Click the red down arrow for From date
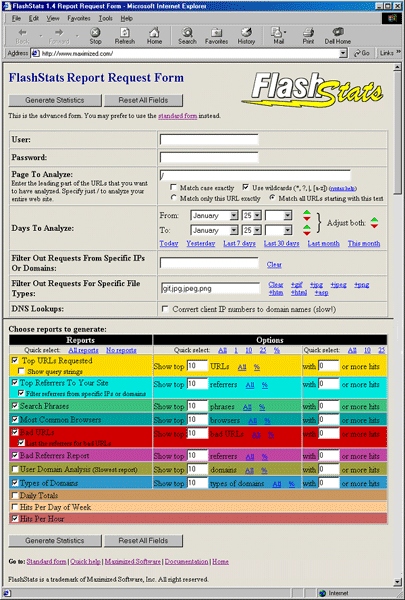Viewport: 405px width, 600px height. 307,218
